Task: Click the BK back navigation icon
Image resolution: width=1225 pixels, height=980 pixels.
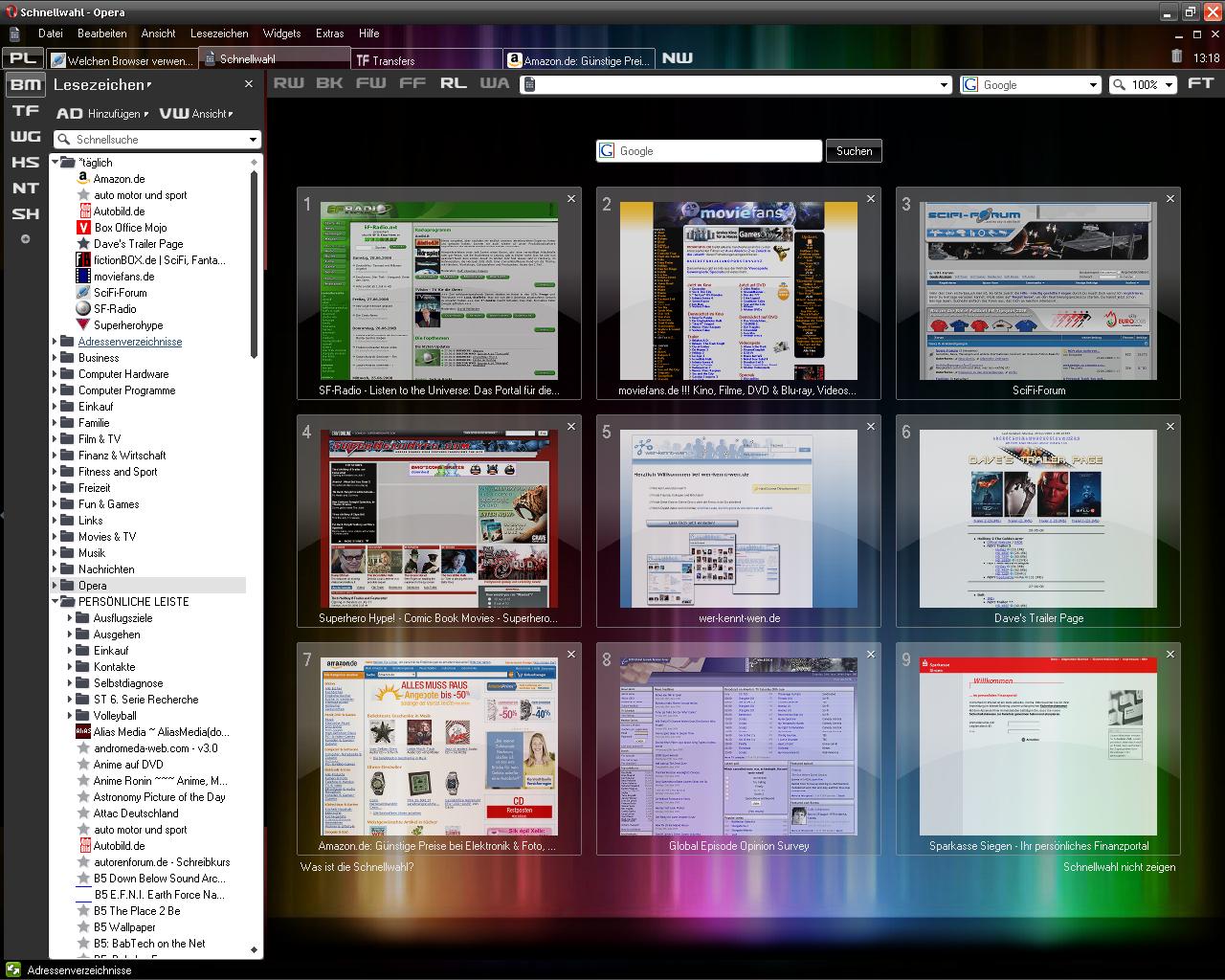Action: click(x=329, y=83)
